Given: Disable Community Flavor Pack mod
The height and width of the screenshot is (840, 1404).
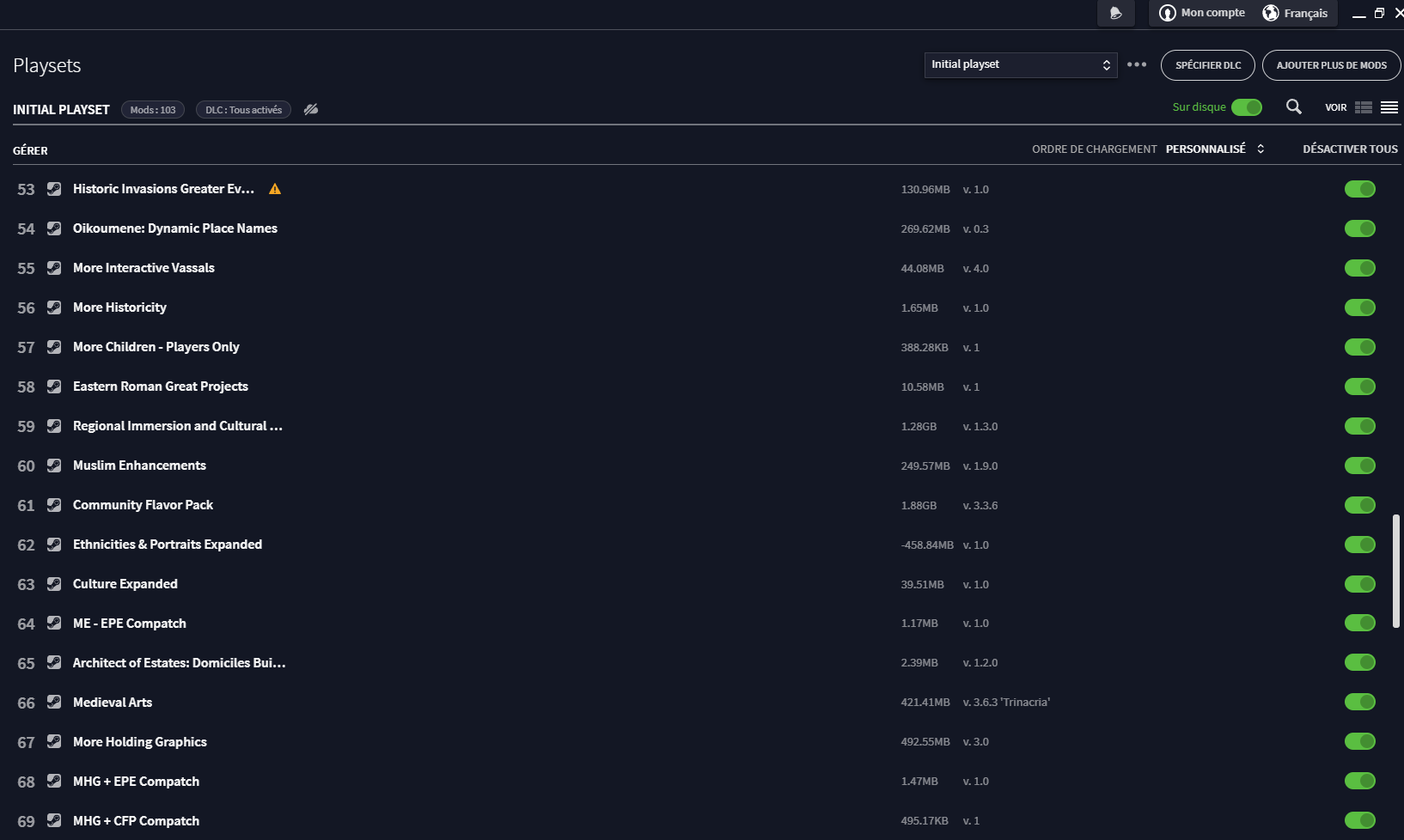Looking at the screenshot, I should [1360, 505].
